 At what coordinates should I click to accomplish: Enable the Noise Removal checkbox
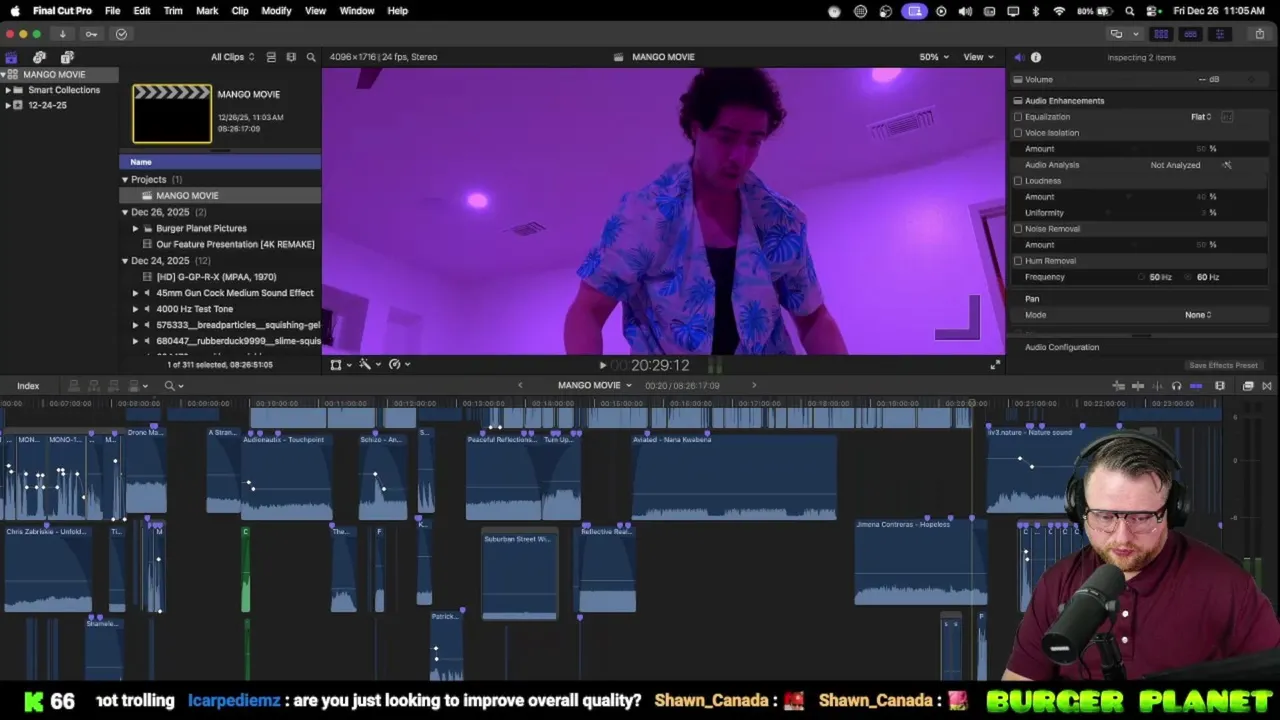click(x=1018, y=229)
